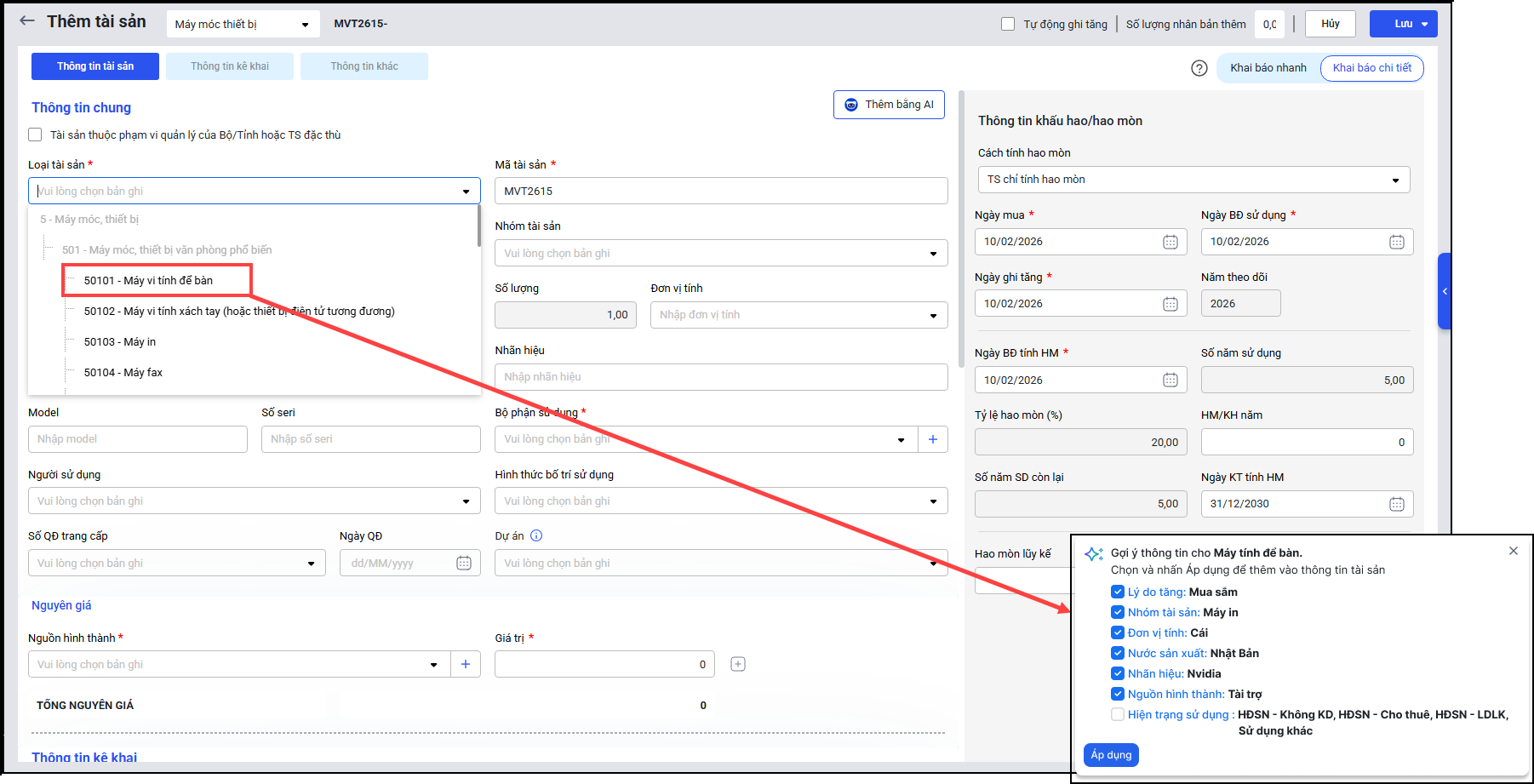
Task: Close the AI suggestion popup
Action: tap(1513, 551)
